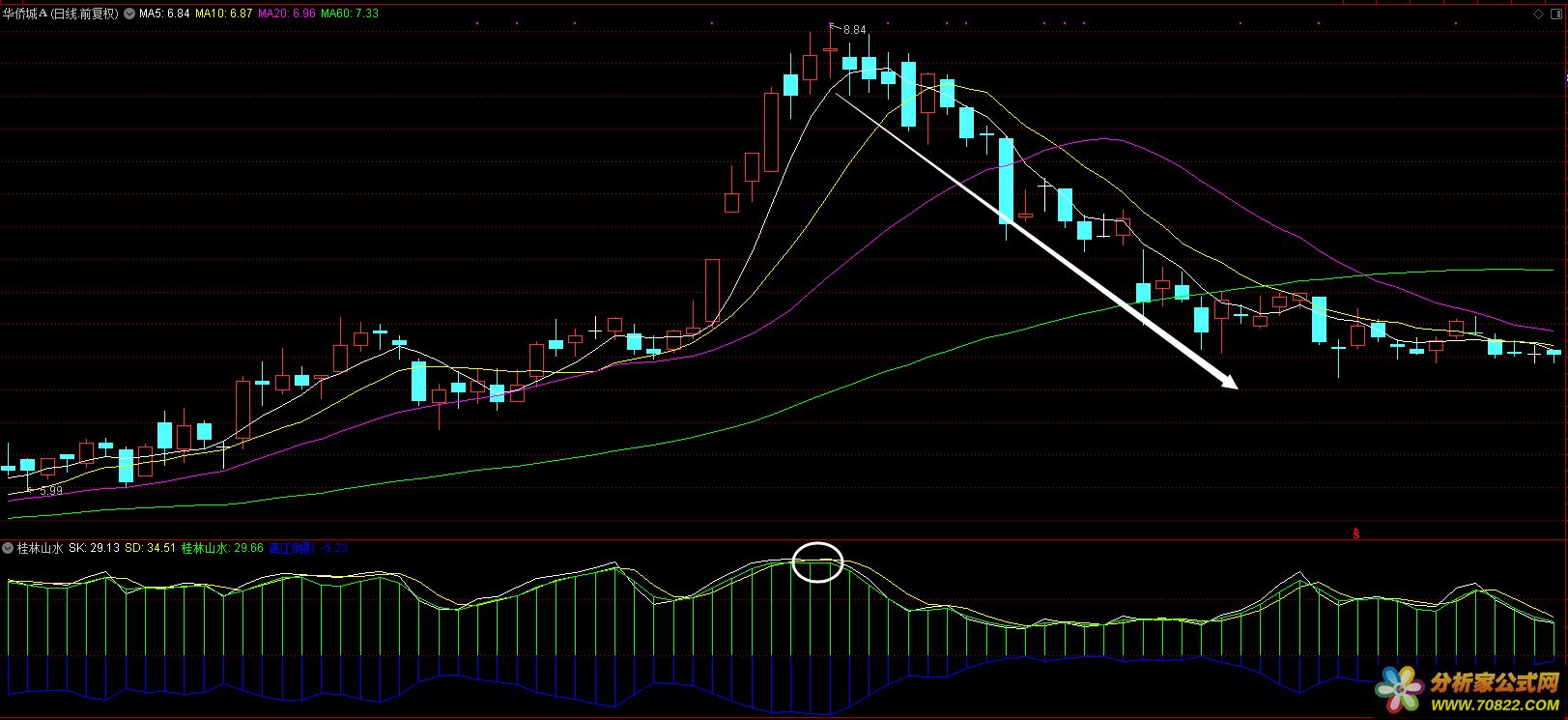
Task: Select the MA5: 6.84 label
Action: pyautogui.click(x=164, y=14)
